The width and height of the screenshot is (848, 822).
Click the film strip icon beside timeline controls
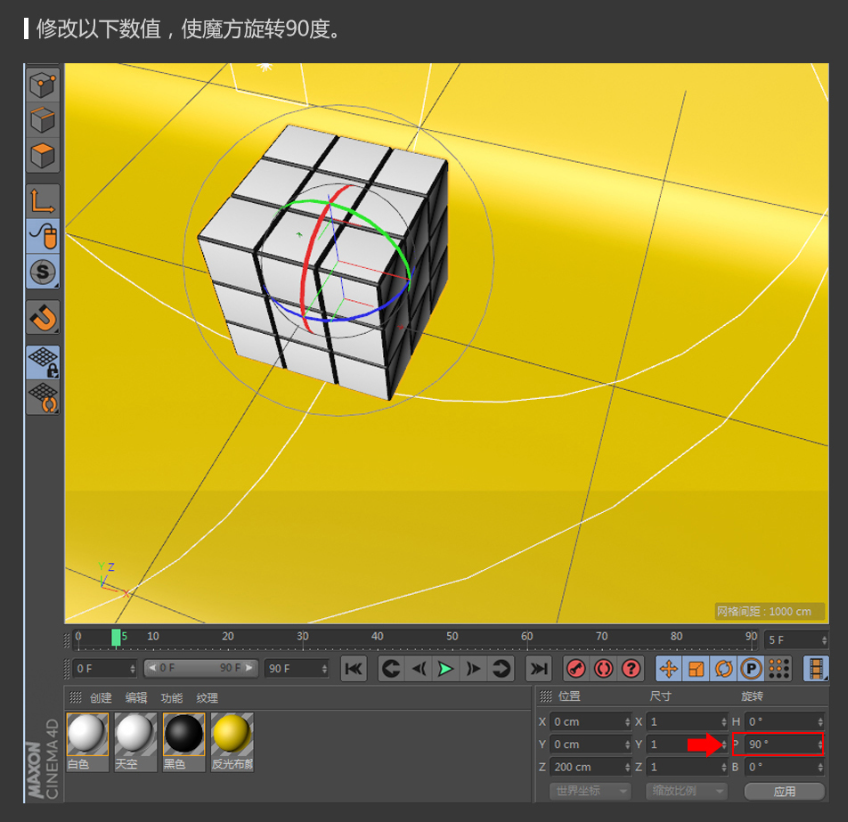click(817, 668)
